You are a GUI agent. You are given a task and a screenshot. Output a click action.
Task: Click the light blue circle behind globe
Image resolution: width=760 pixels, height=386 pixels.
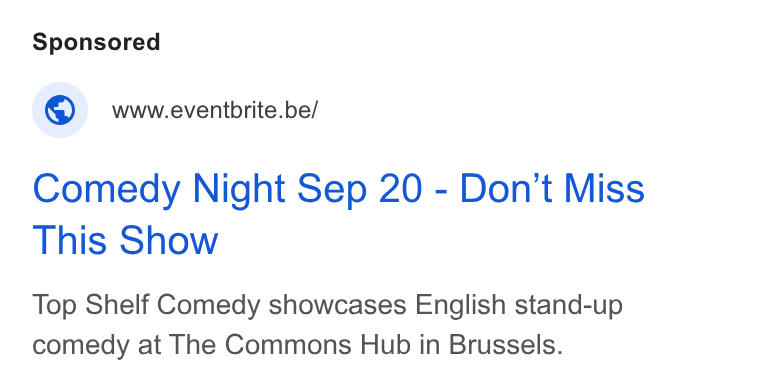tap(60, 110)
